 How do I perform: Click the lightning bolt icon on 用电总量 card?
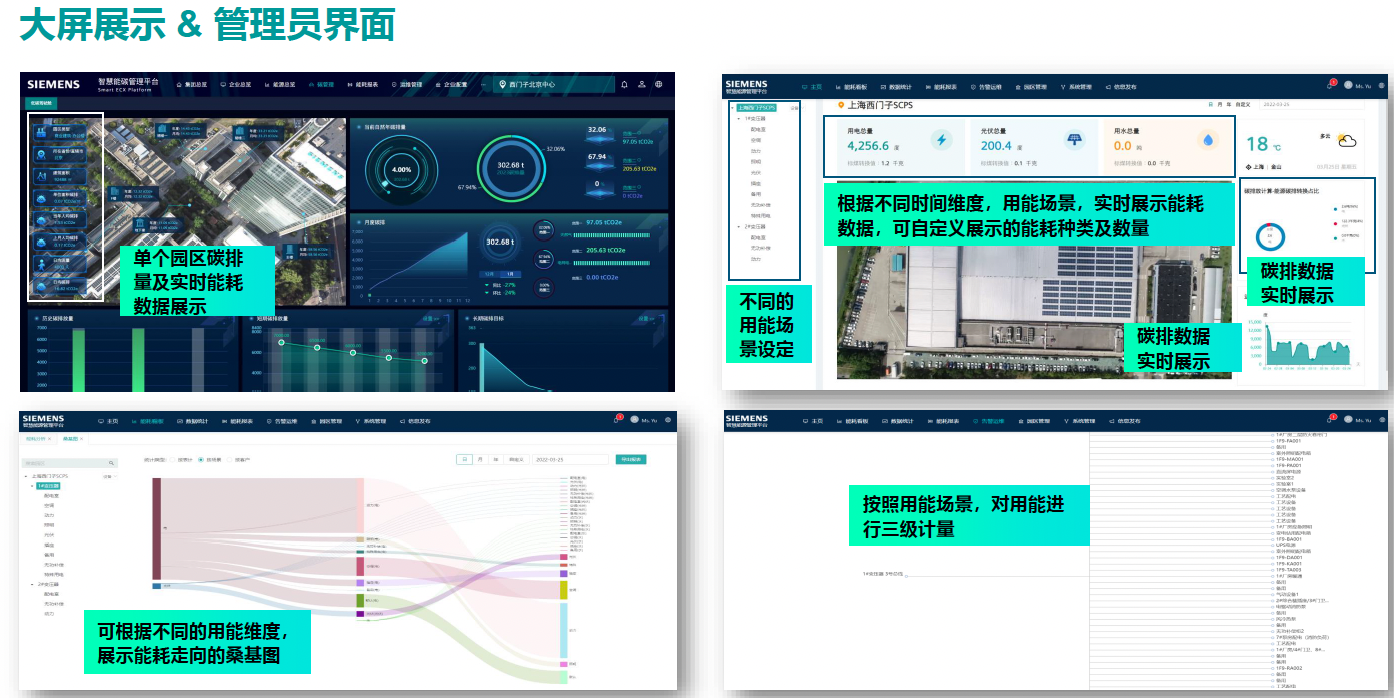[x=941, y=140]
